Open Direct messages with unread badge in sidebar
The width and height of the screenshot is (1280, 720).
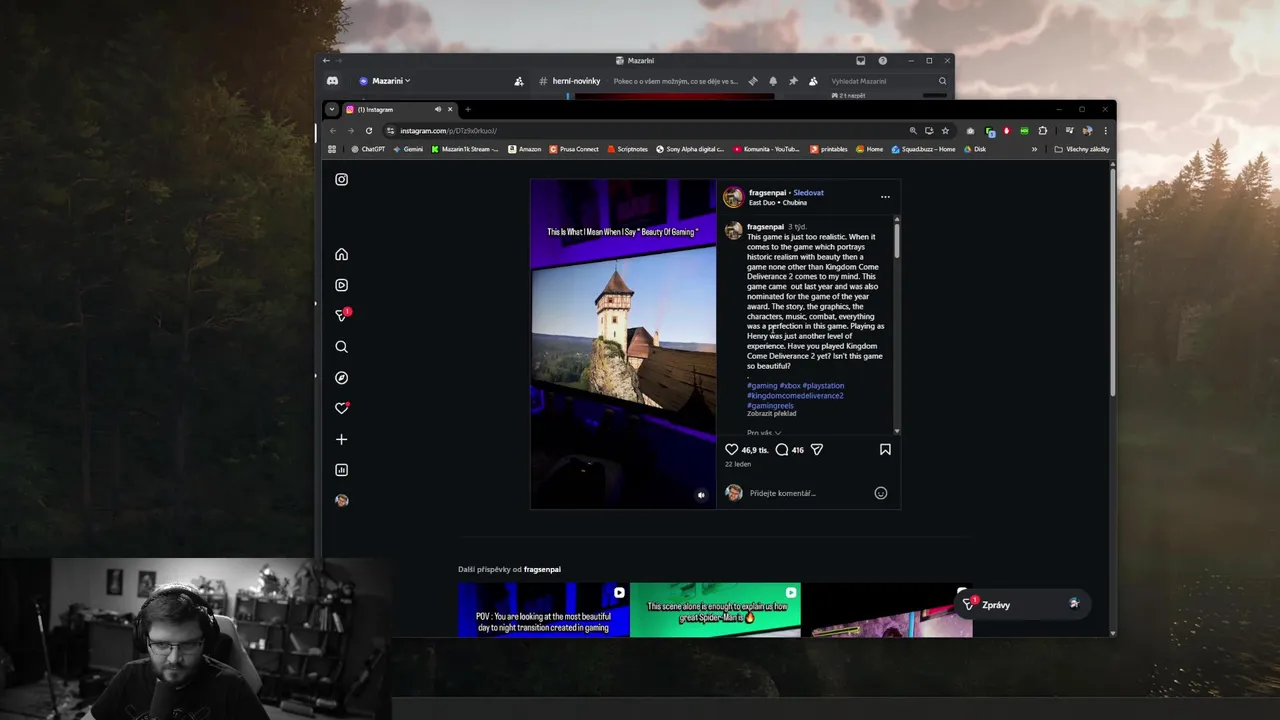(x=342, y=315)
